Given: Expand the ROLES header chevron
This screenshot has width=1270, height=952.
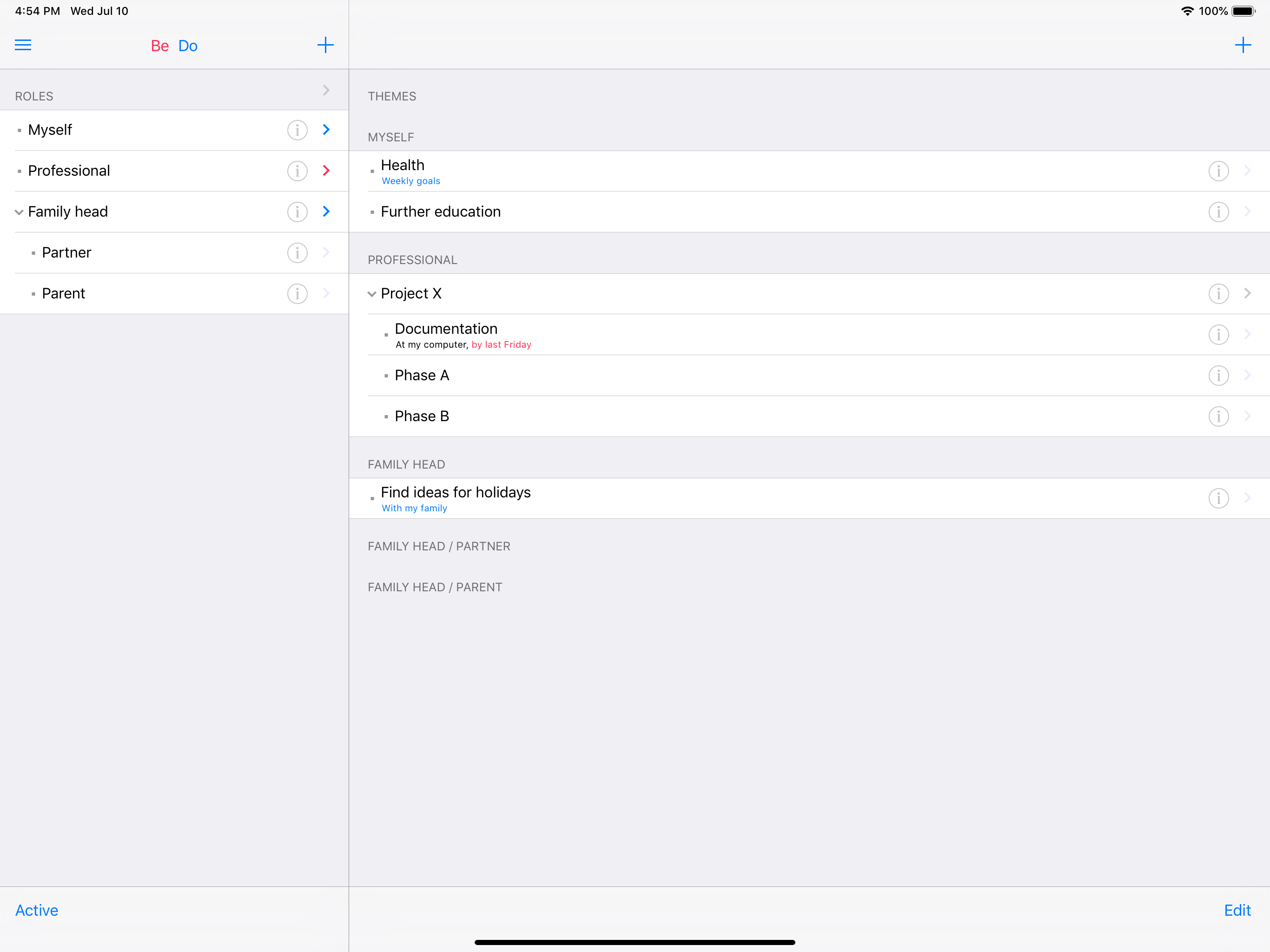Looking at the screenshot, I should tap(326, 90).
